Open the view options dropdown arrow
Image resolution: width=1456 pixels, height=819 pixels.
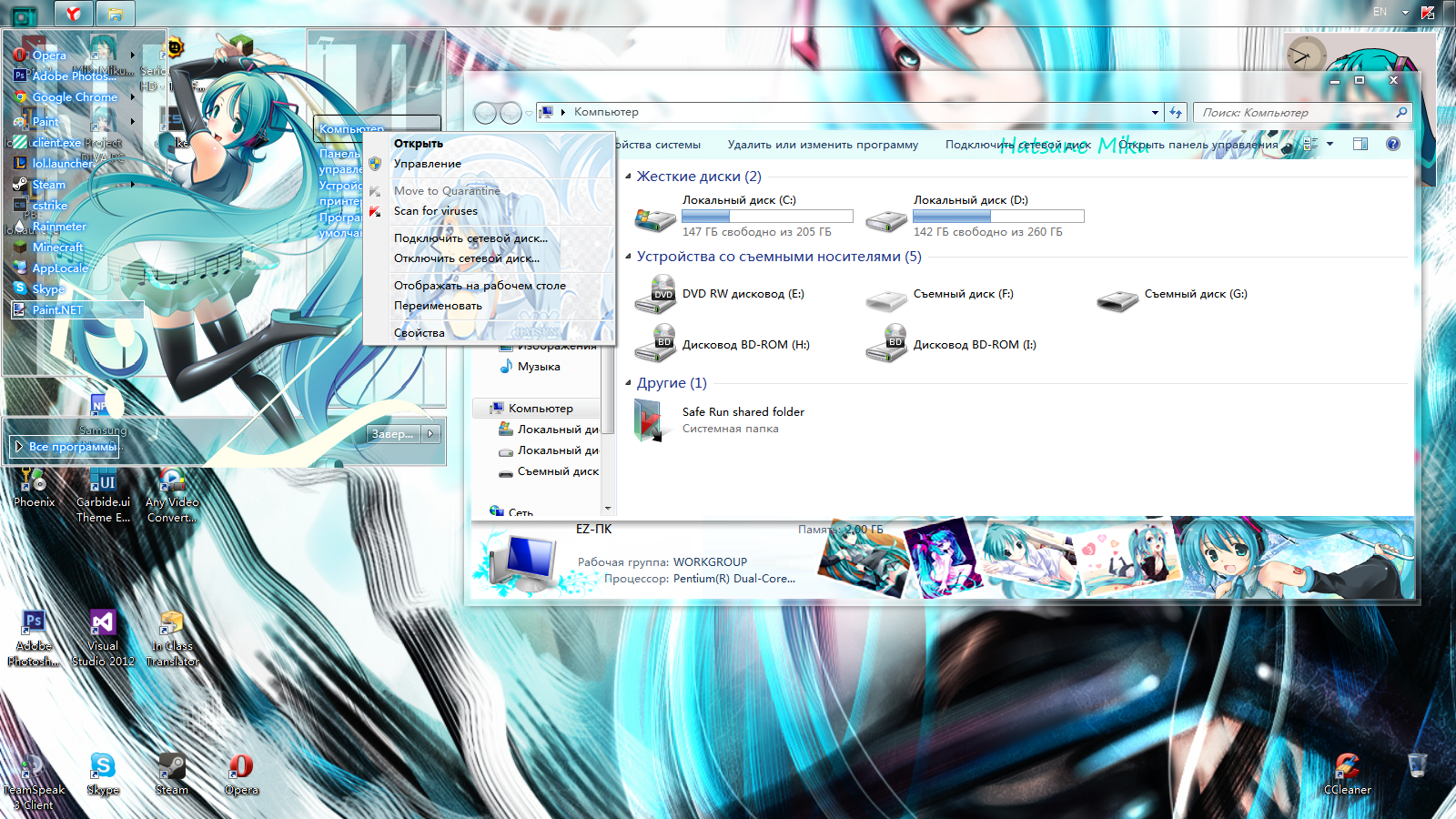(1330, 144)
